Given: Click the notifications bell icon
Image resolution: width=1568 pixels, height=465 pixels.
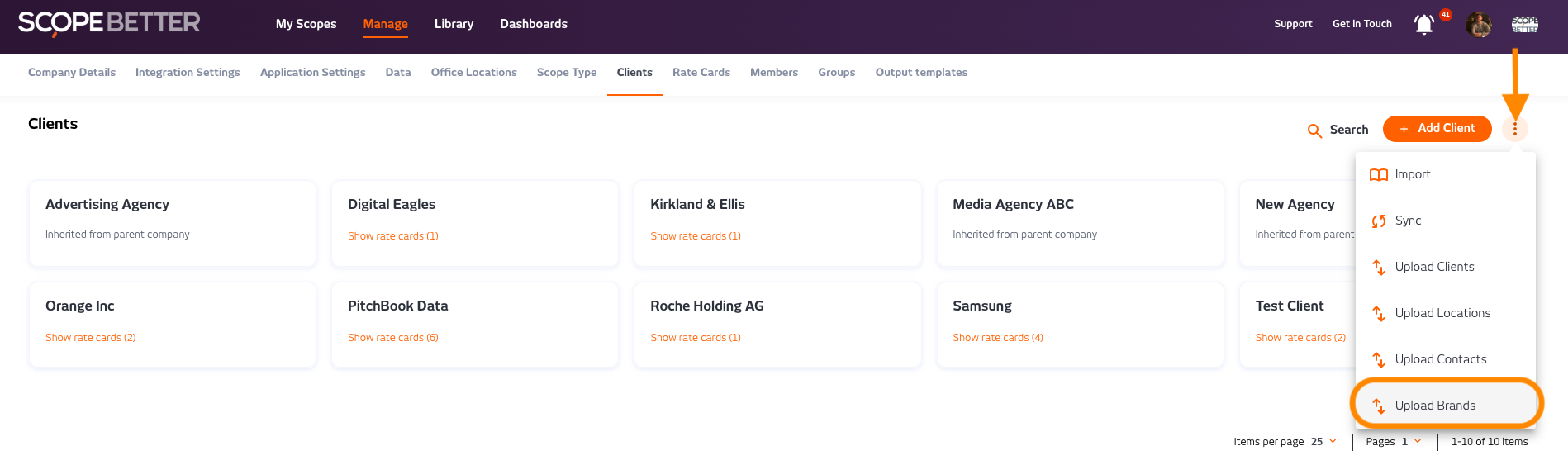Looking at the screenshot, I should tap(1423, 25).
